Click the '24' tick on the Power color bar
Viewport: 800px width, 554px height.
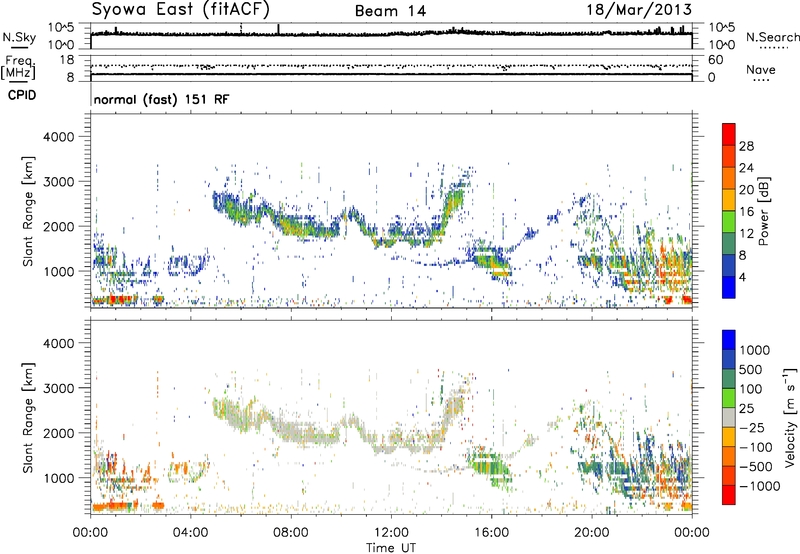746,168
